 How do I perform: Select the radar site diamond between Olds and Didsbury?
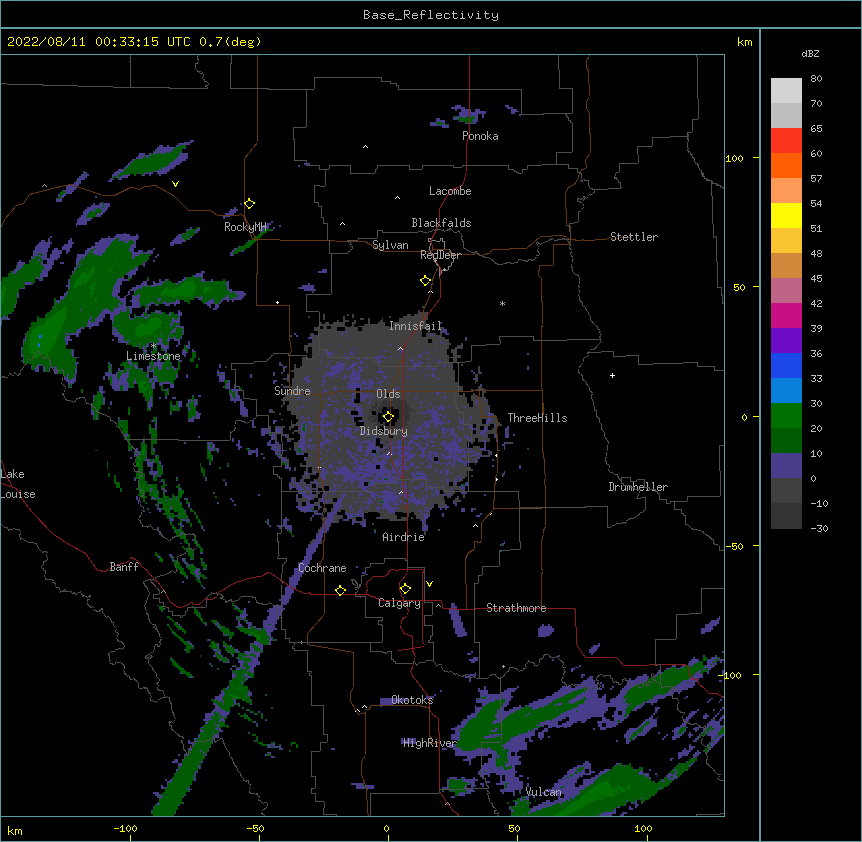[388, 417]
